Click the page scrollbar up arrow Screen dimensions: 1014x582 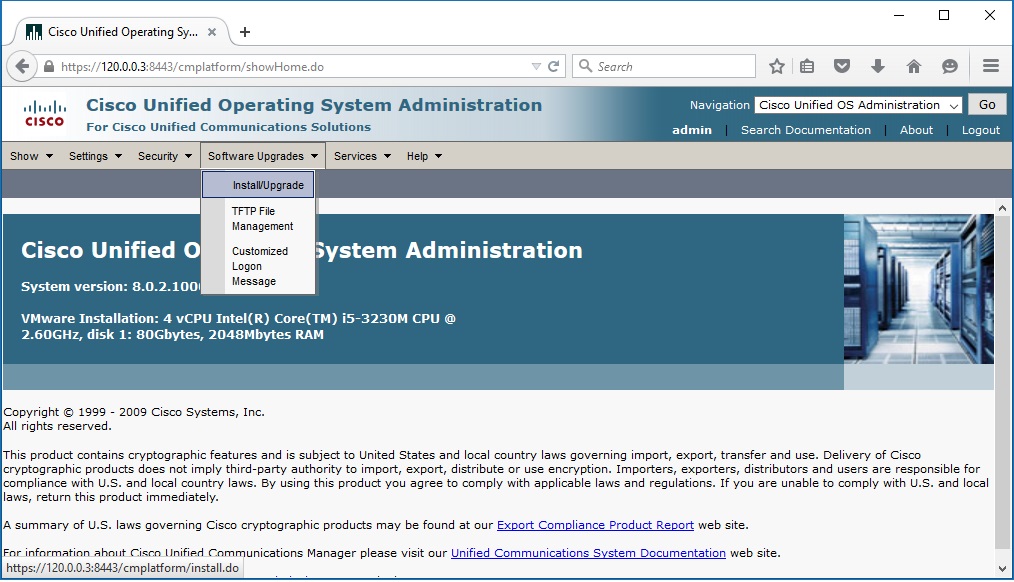[x=1002, y=208]
